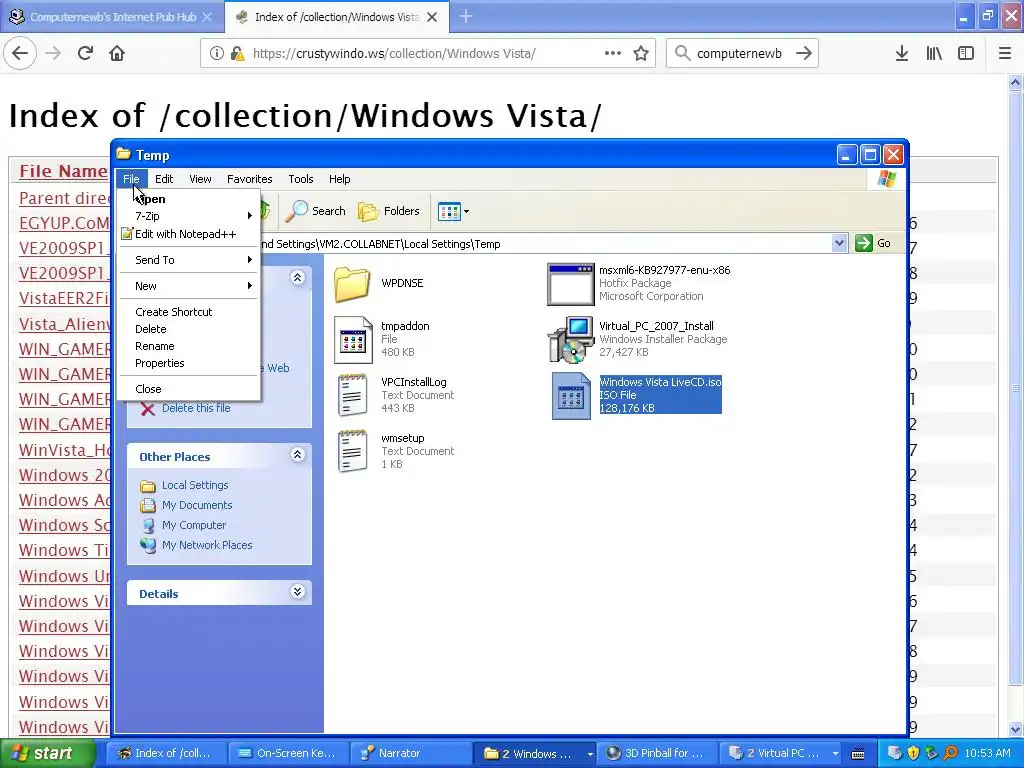Open the Help menu in Temp window
This screenshot has width=1024, height=768.
pos(340,179)
